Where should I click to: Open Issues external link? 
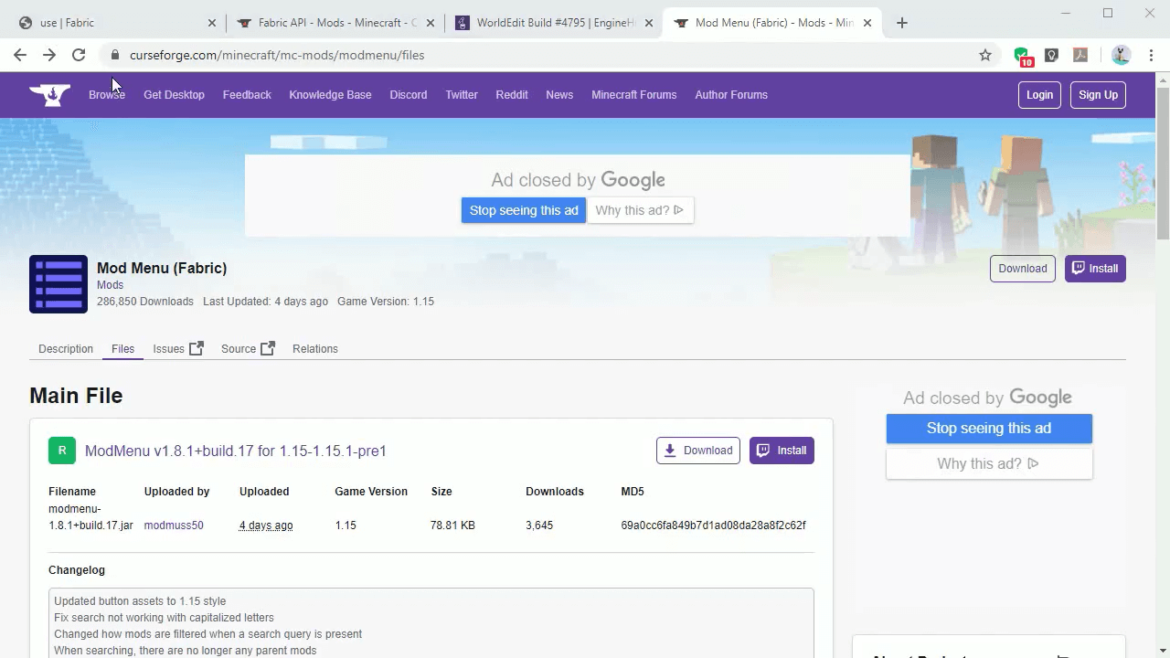pyautogui.click(x=177, y=349)
